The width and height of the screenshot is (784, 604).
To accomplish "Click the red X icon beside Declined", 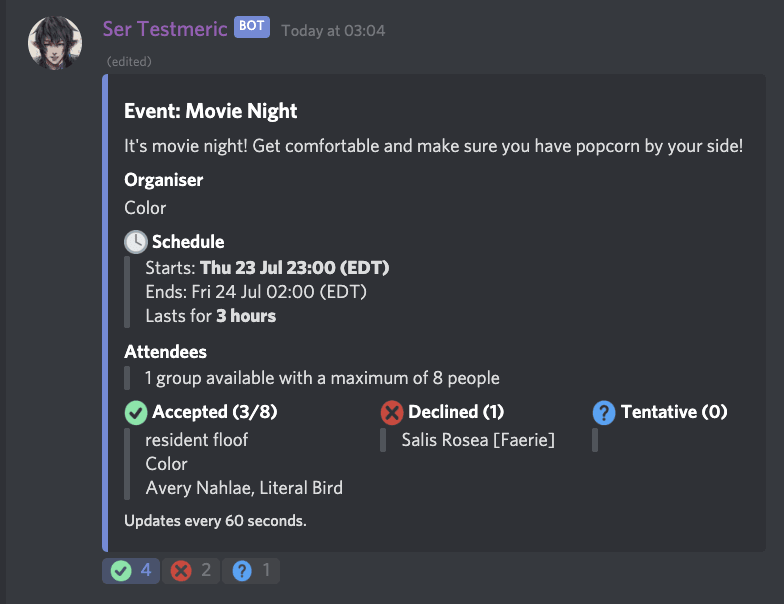I will tap(392, 412).
